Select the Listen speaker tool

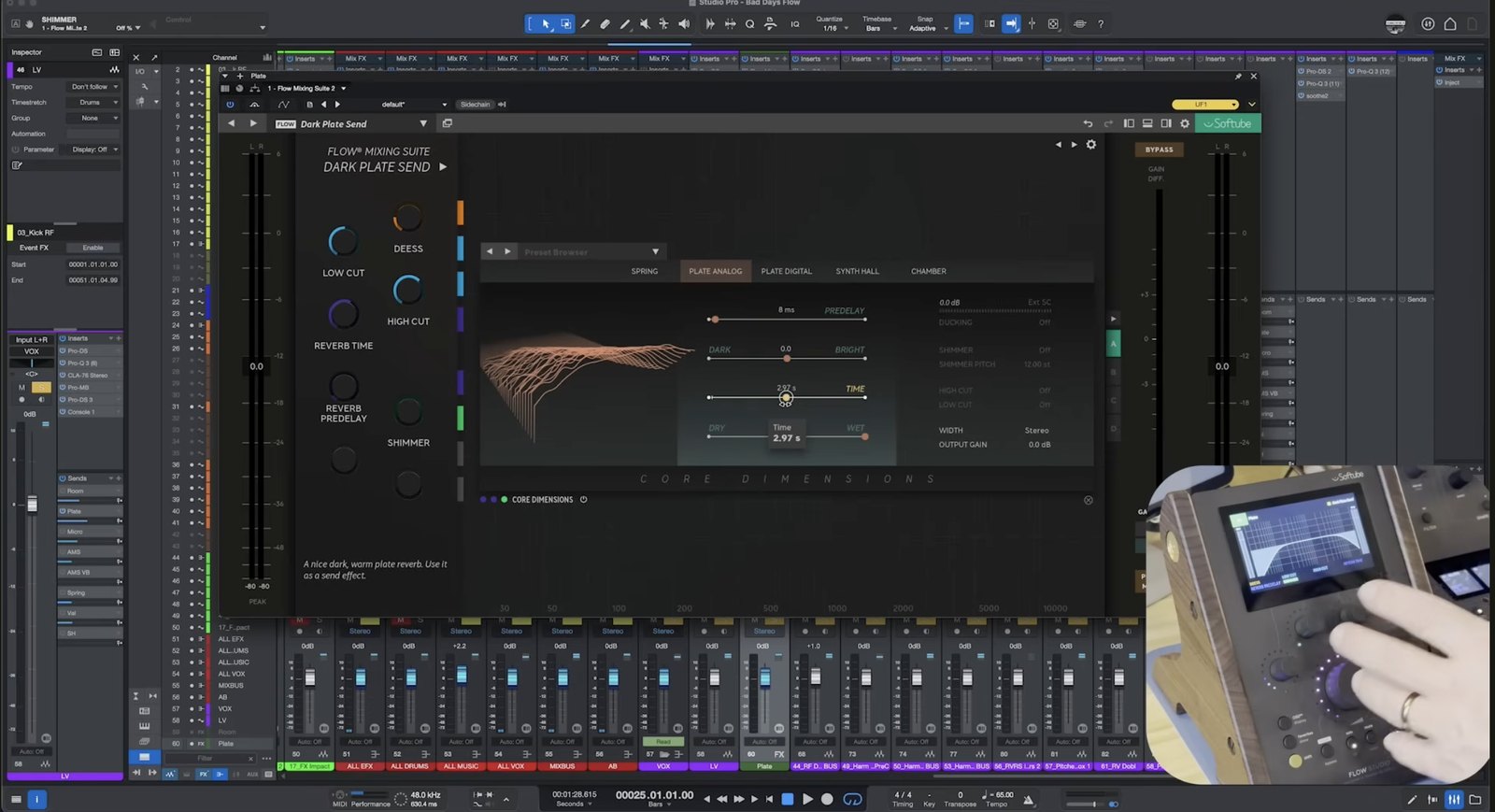tap(684, 24)
